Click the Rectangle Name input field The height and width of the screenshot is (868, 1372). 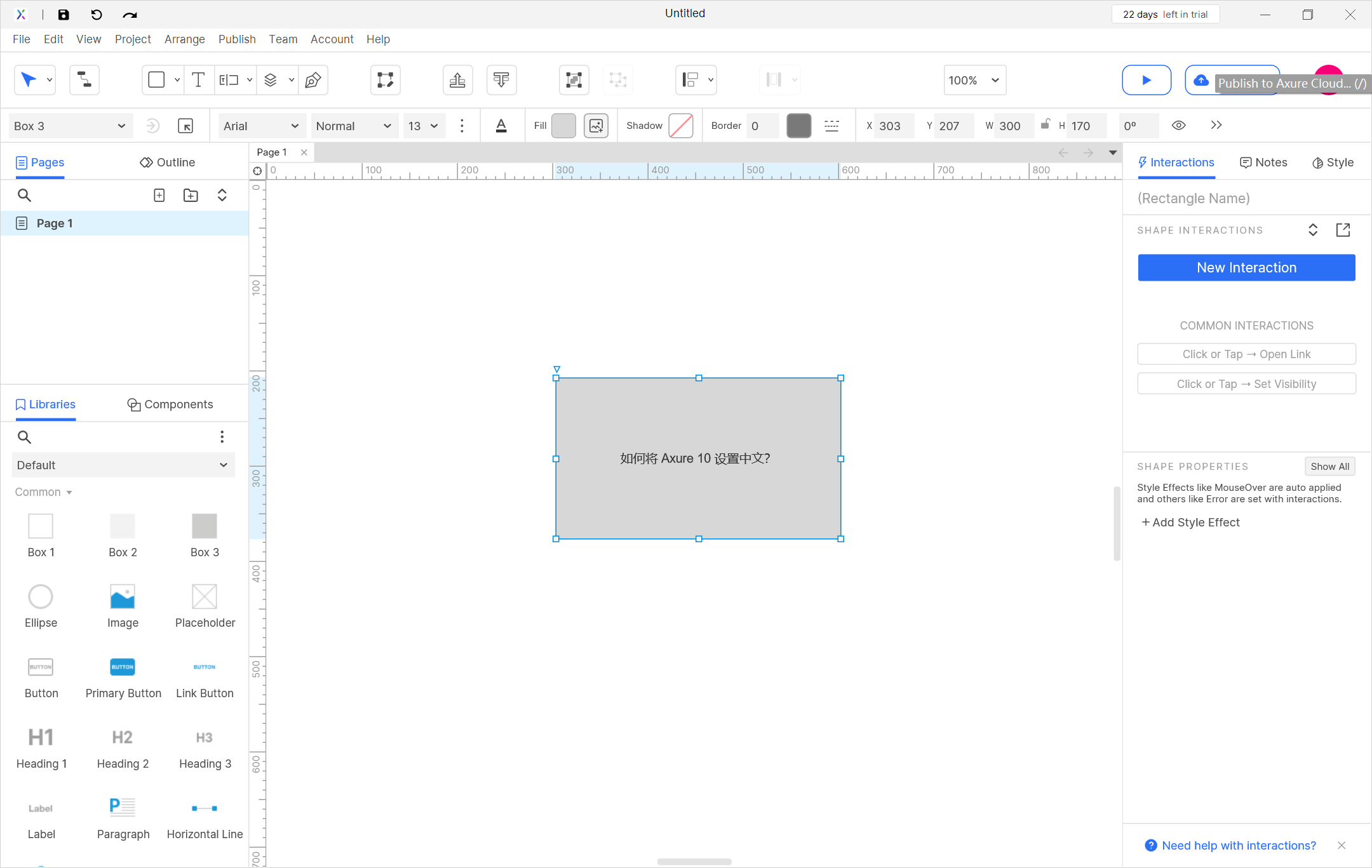point(1246,199)
